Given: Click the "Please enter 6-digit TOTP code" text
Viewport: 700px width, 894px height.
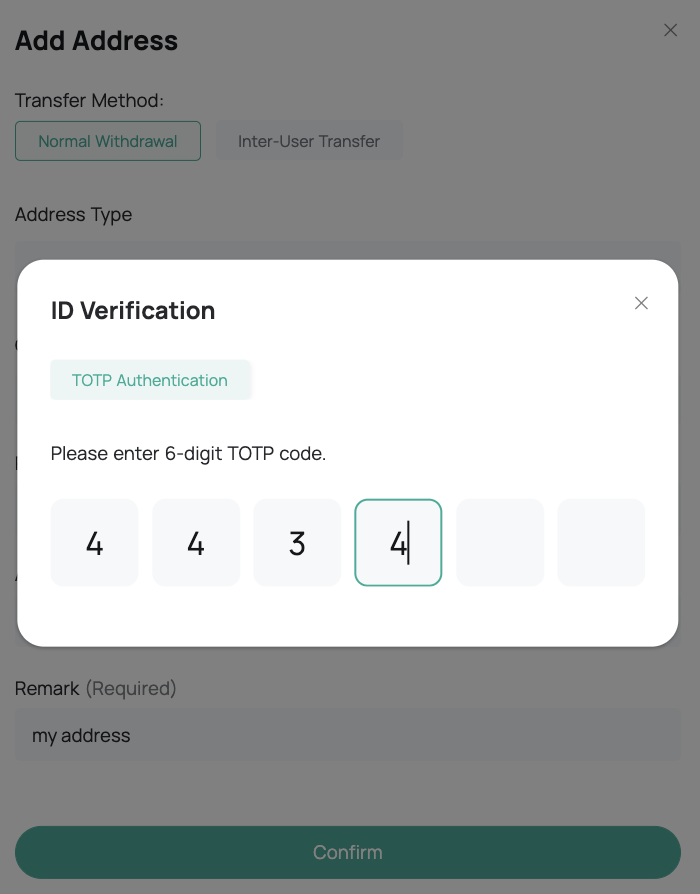Looking at the screenshot, I should tap(188, 454).
